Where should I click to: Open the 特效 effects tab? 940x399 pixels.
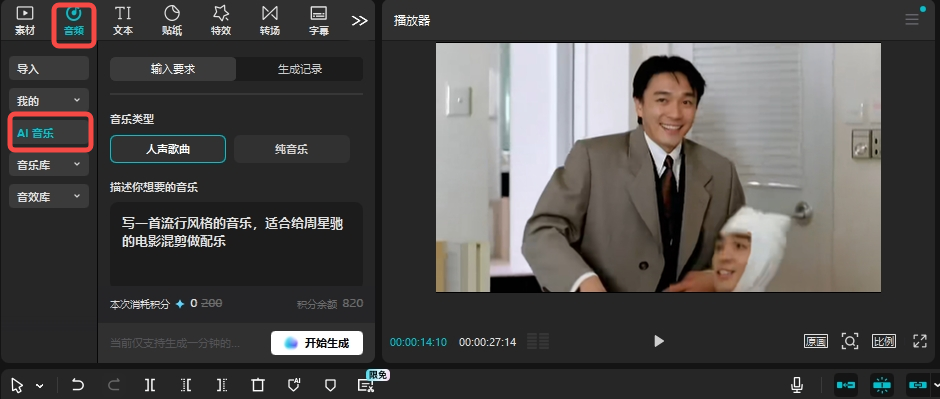click(221, 21)
